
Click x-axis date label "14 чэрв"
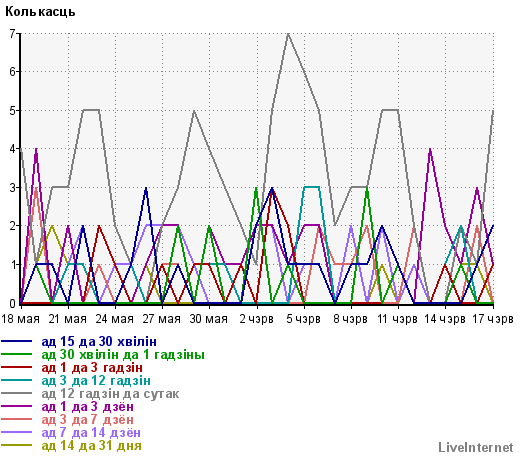[x=445, y=319]
